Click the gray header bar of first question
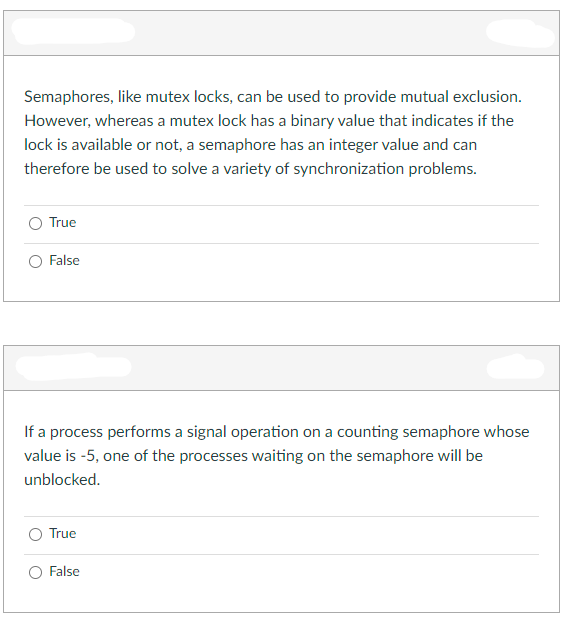The height and width of the screenshot is (634, 566). [x=281, y=33]
